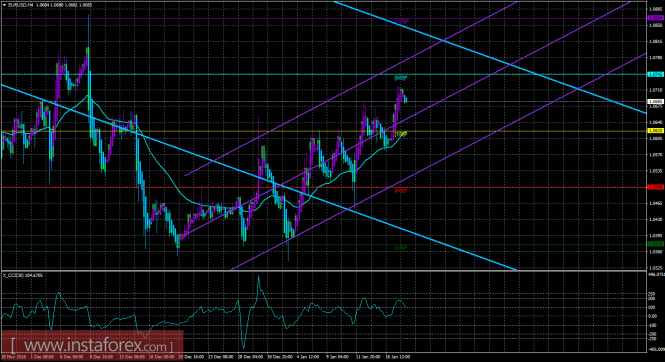The width and height of the screenshot is (665, 362).
Task: Click the purple price label on the price axis
Action: 656,18
